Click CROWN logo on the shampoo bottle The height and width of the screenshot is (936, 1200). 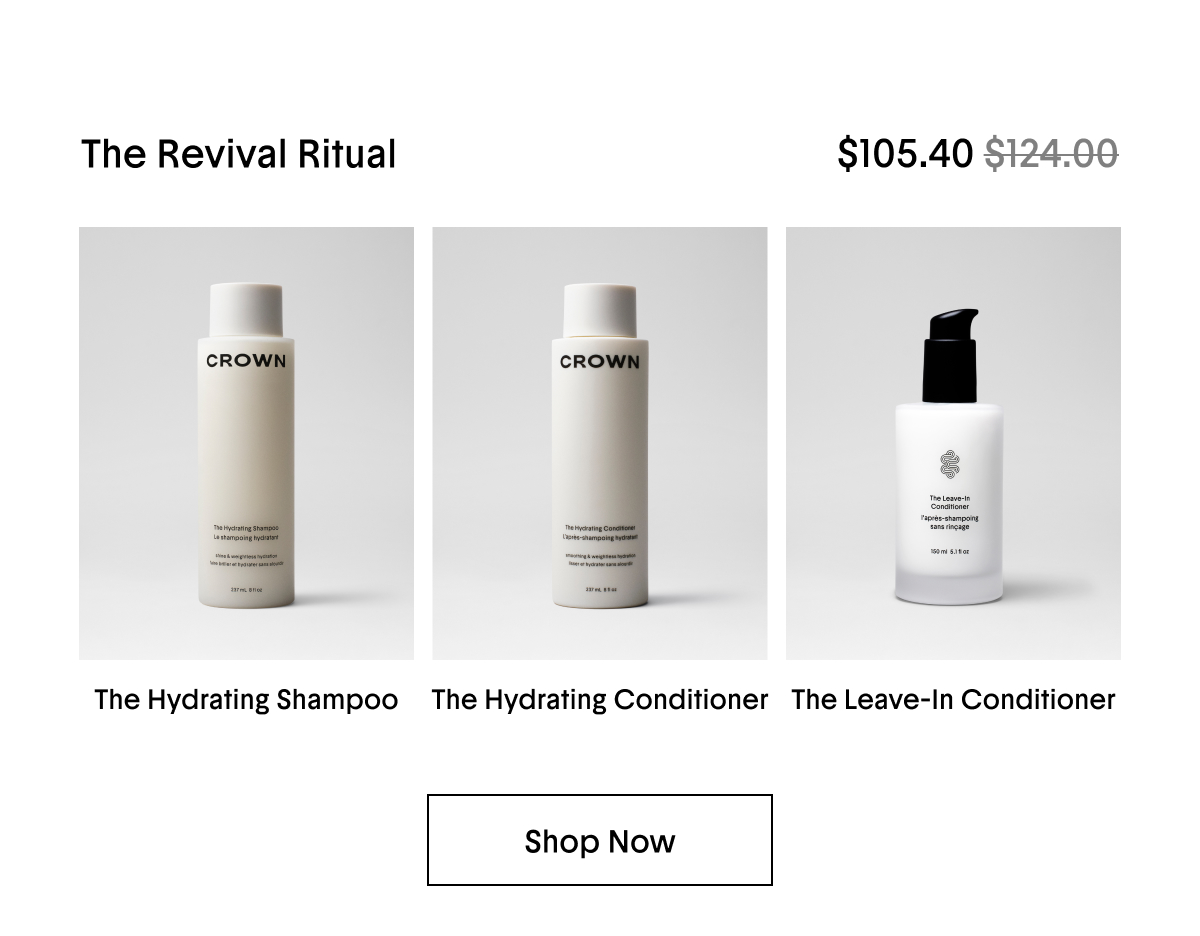[246, 361]
